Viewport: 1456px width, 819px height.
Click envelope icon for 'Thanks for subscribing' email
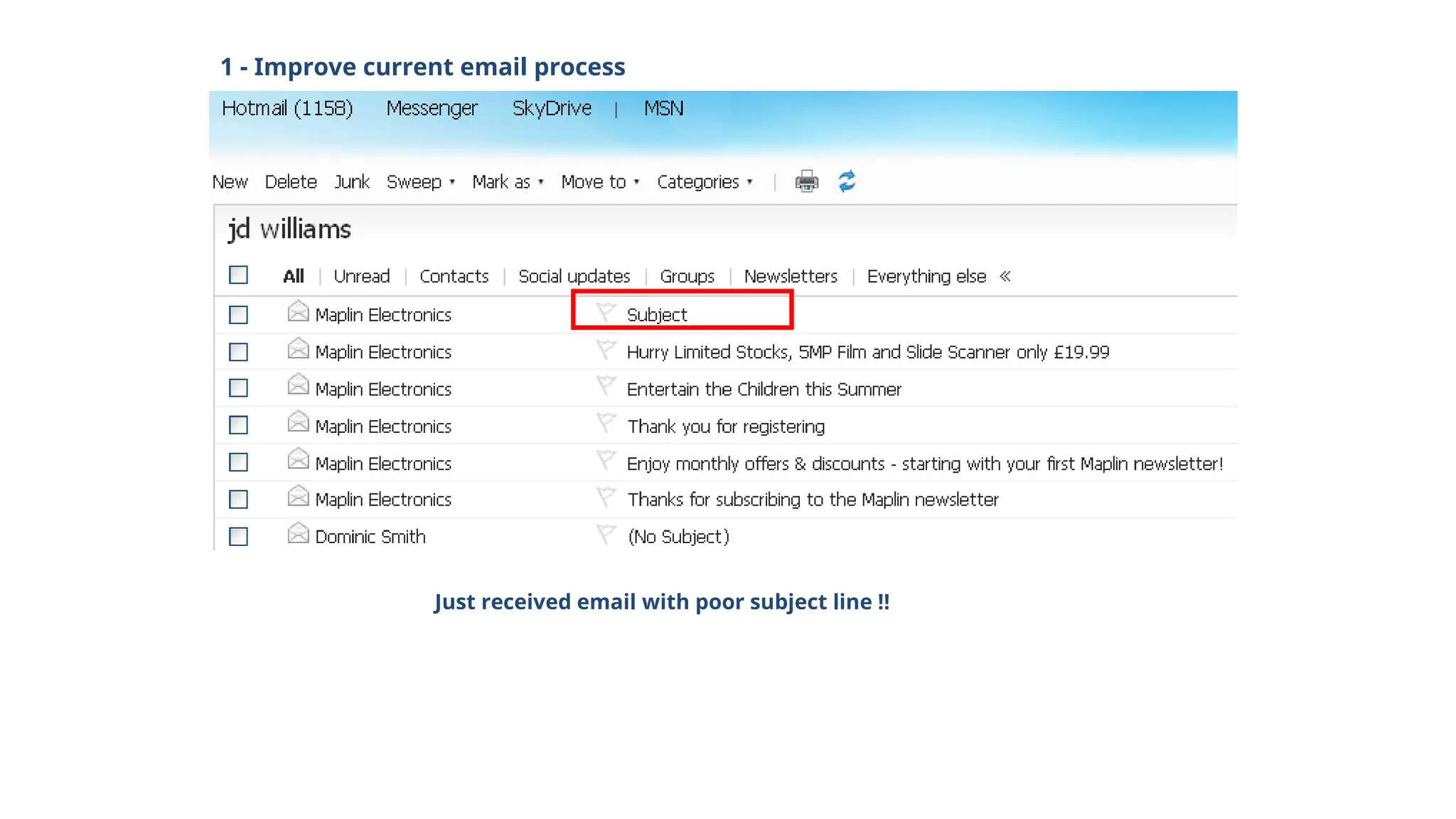point(298,497)
